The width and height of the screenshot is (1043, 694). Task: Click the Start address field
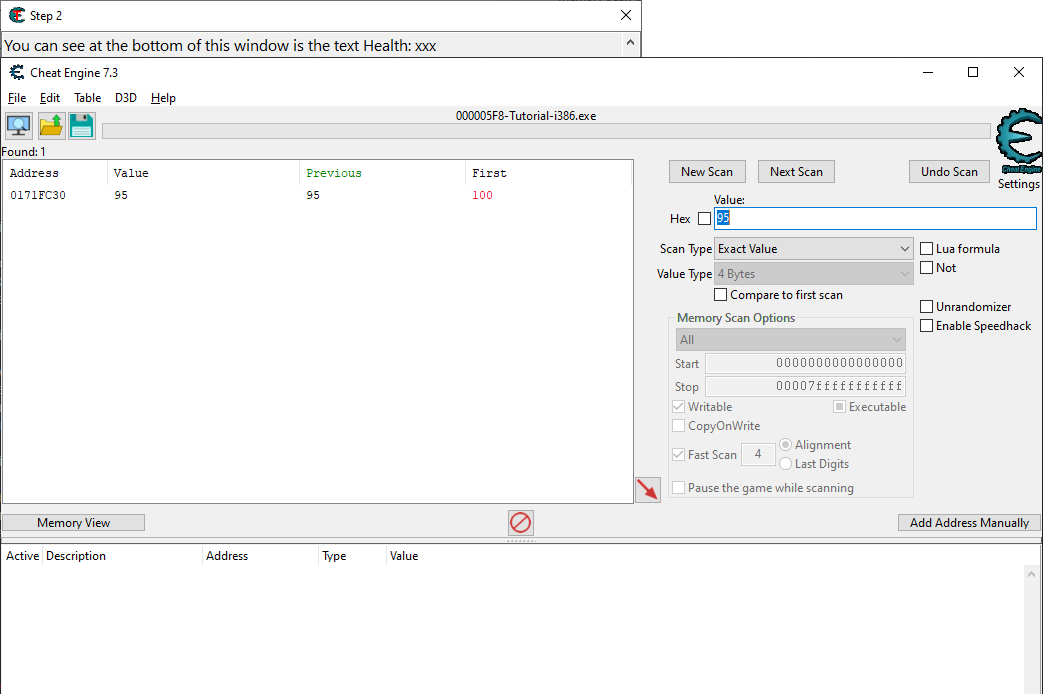806,363
